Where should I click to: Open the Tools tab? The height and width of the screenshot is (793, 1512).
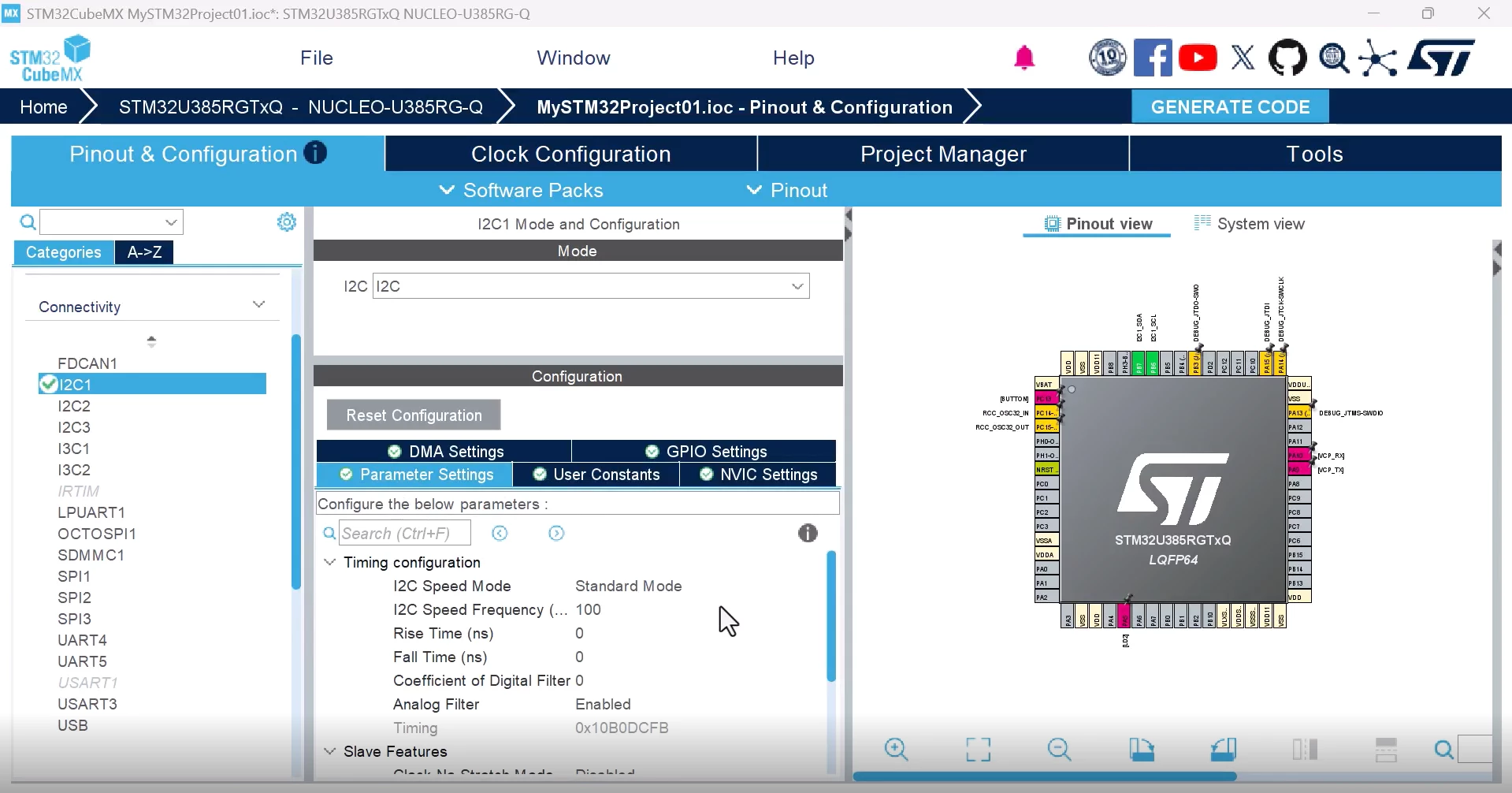coord(1315,154)
